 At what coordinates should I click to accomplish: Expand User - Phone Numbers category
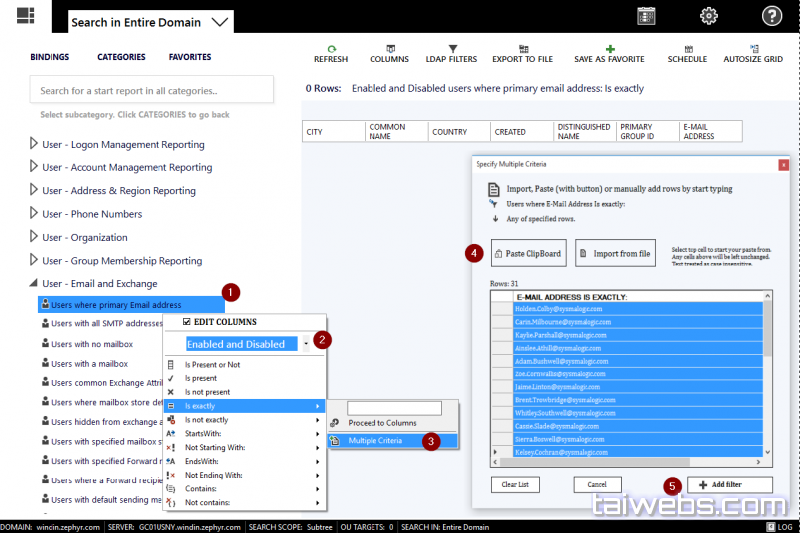tap(35, 214)
